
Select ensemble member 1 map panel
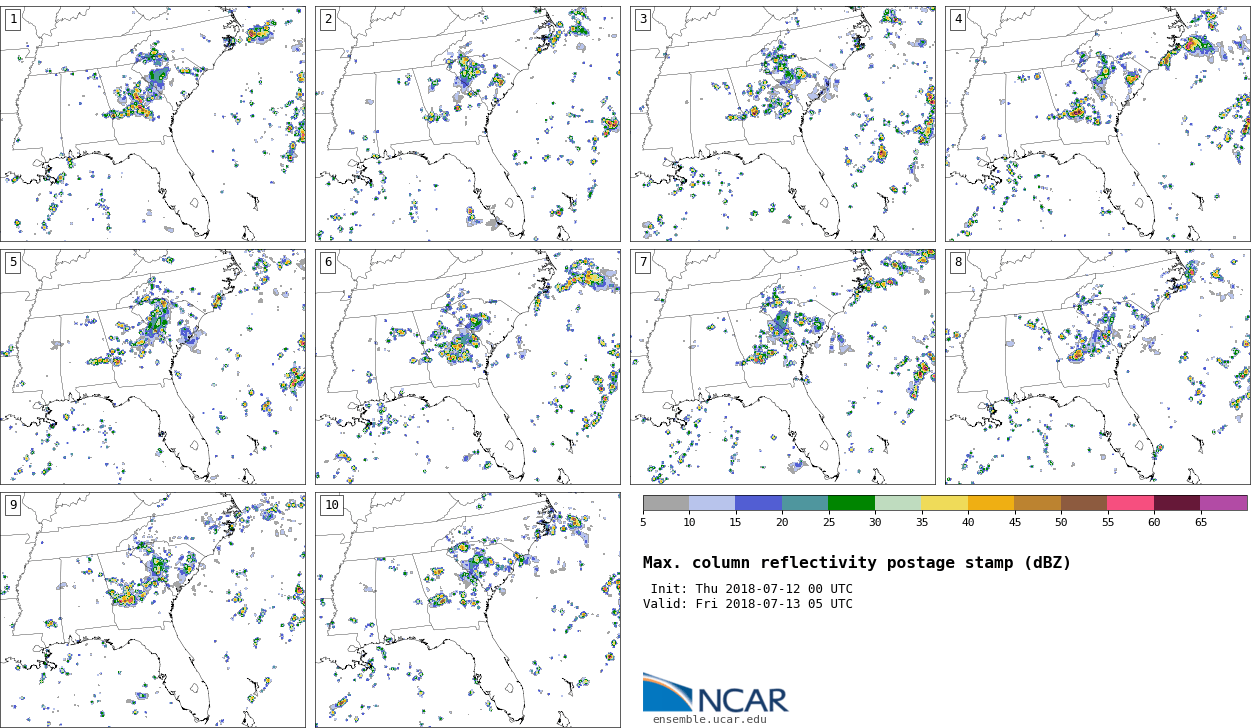tap(153, 124)
